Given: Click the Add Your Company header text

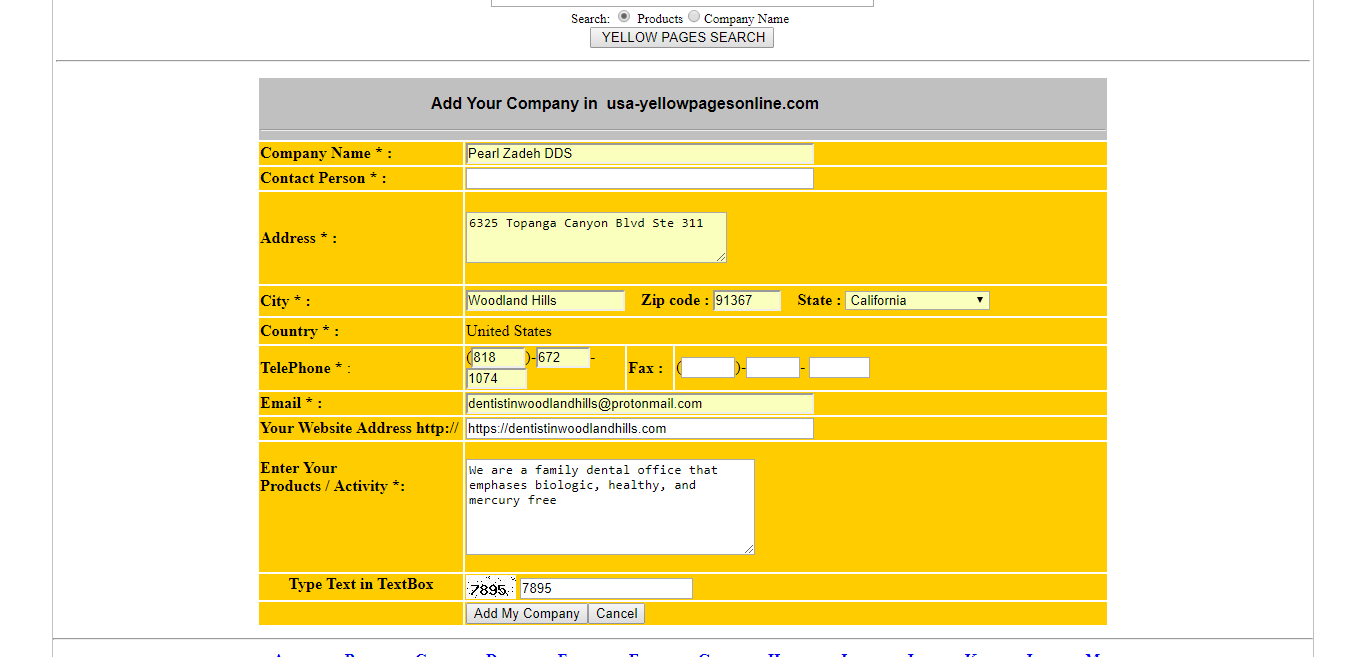Looking at the screenshot, I should pyautogui.click(x=625, y=104).
